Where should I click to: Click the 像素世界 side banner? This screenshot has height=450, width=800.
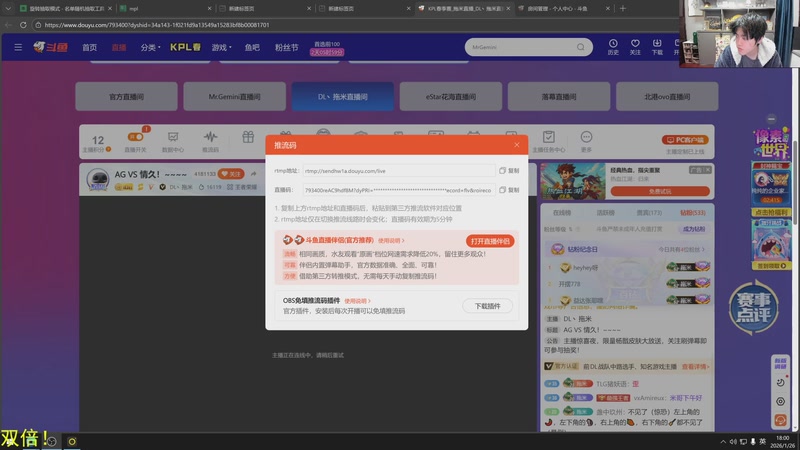point(771,143)
